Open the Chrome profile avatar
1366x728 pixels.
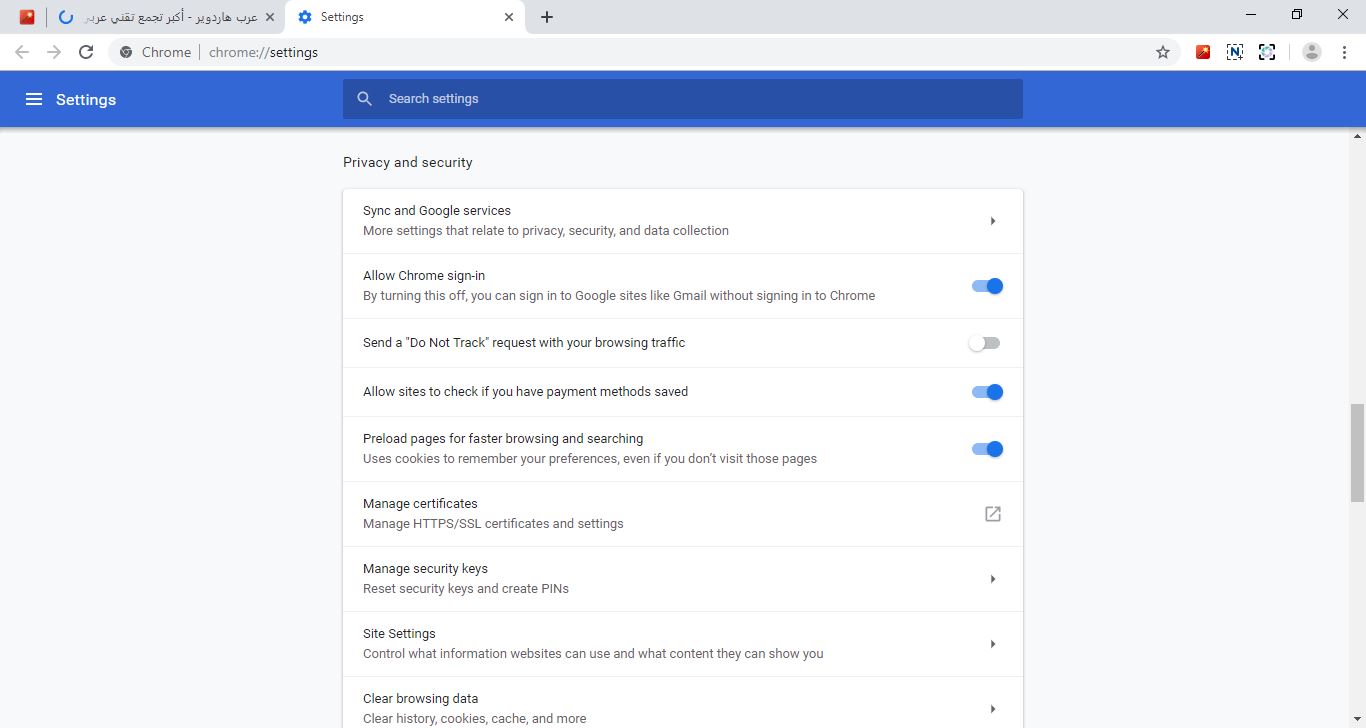pyautogui.click(x=1312, y=52)
